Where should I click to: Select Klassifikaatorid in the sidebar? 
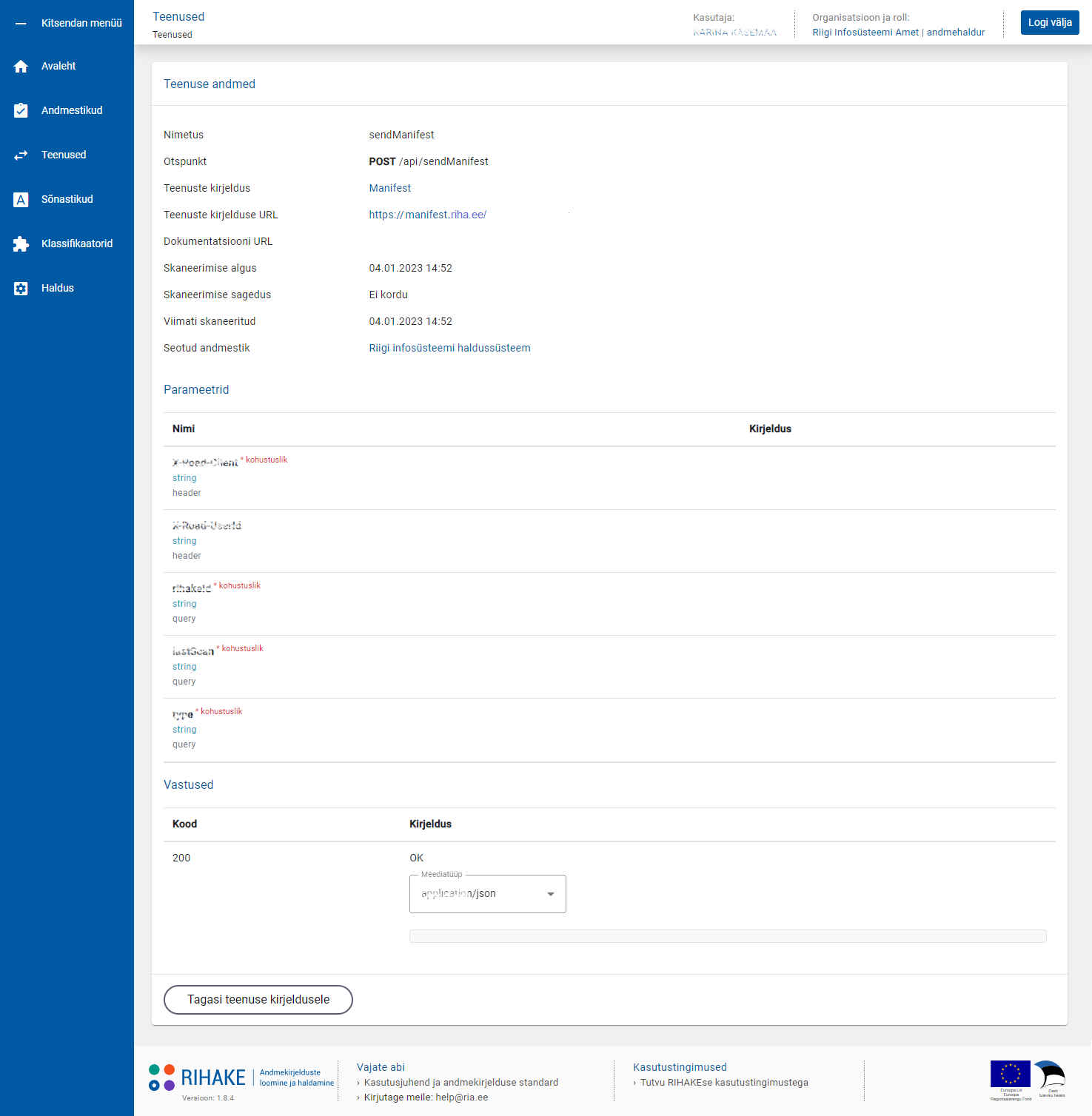(x=77, y=244)
